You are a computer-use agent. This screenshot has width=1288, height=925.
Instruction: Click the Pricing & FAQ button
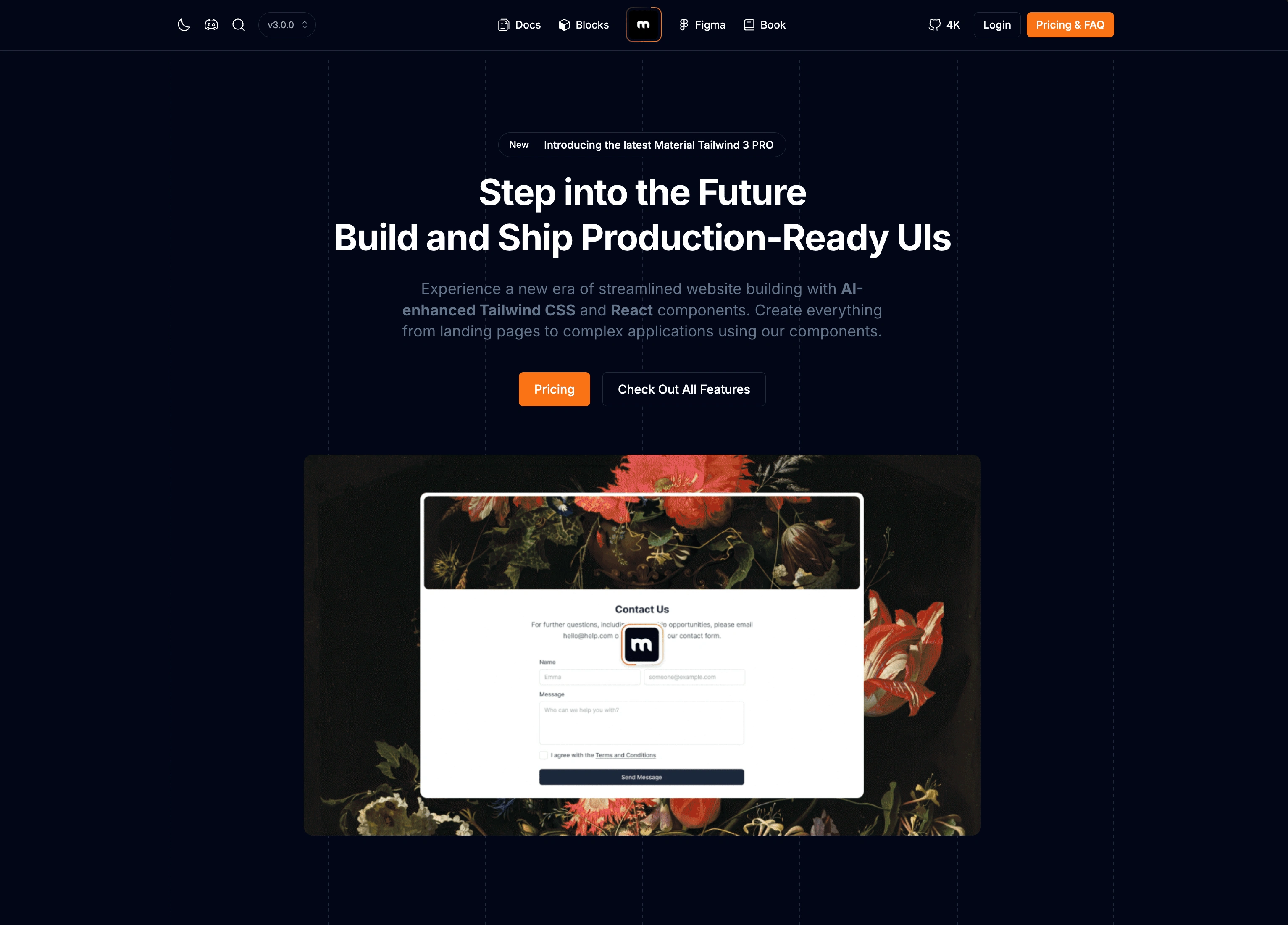tap(1070, 24)
